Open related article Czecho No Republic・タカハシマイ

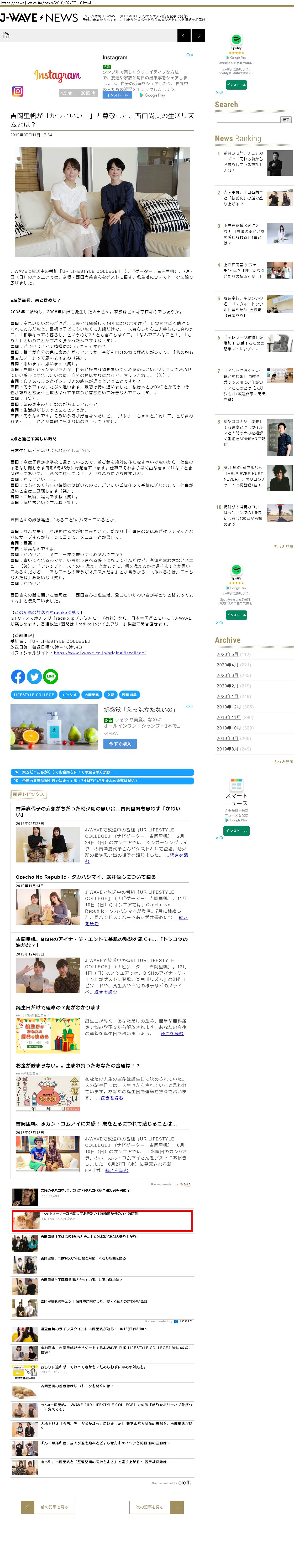(x=86, y=877)
